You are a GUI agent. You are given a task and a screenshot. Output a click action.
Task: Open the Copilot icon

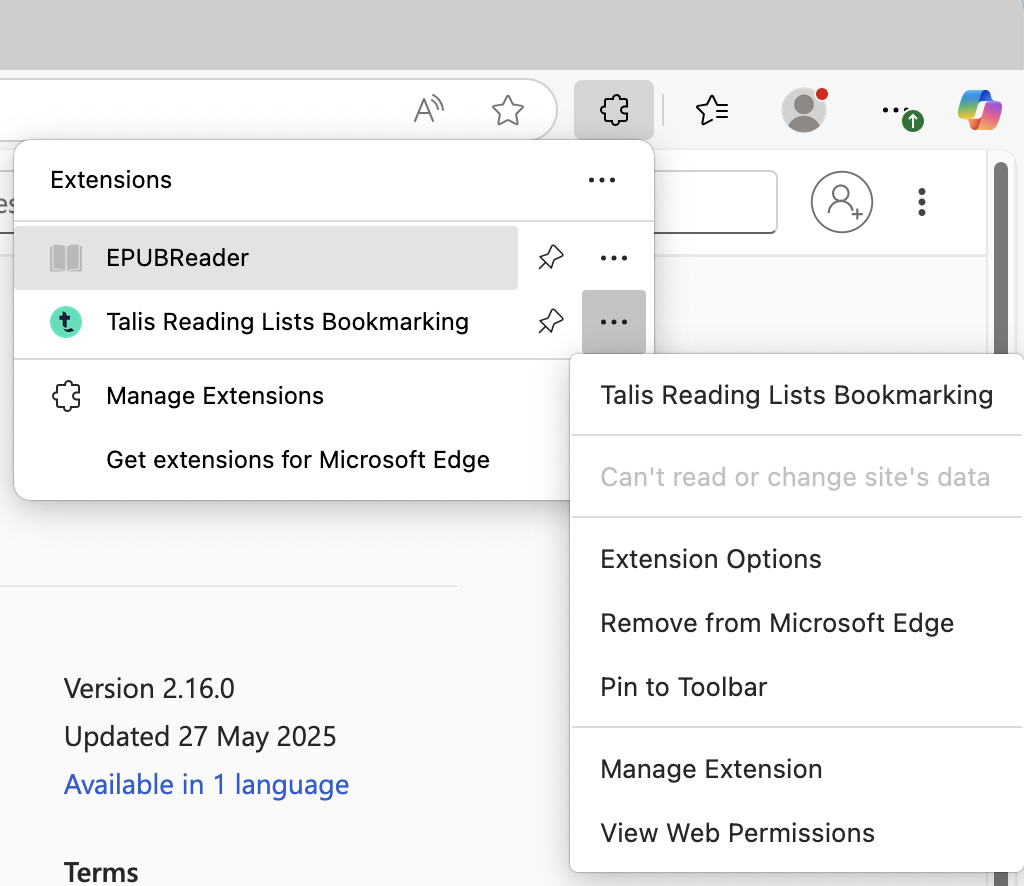978,110
